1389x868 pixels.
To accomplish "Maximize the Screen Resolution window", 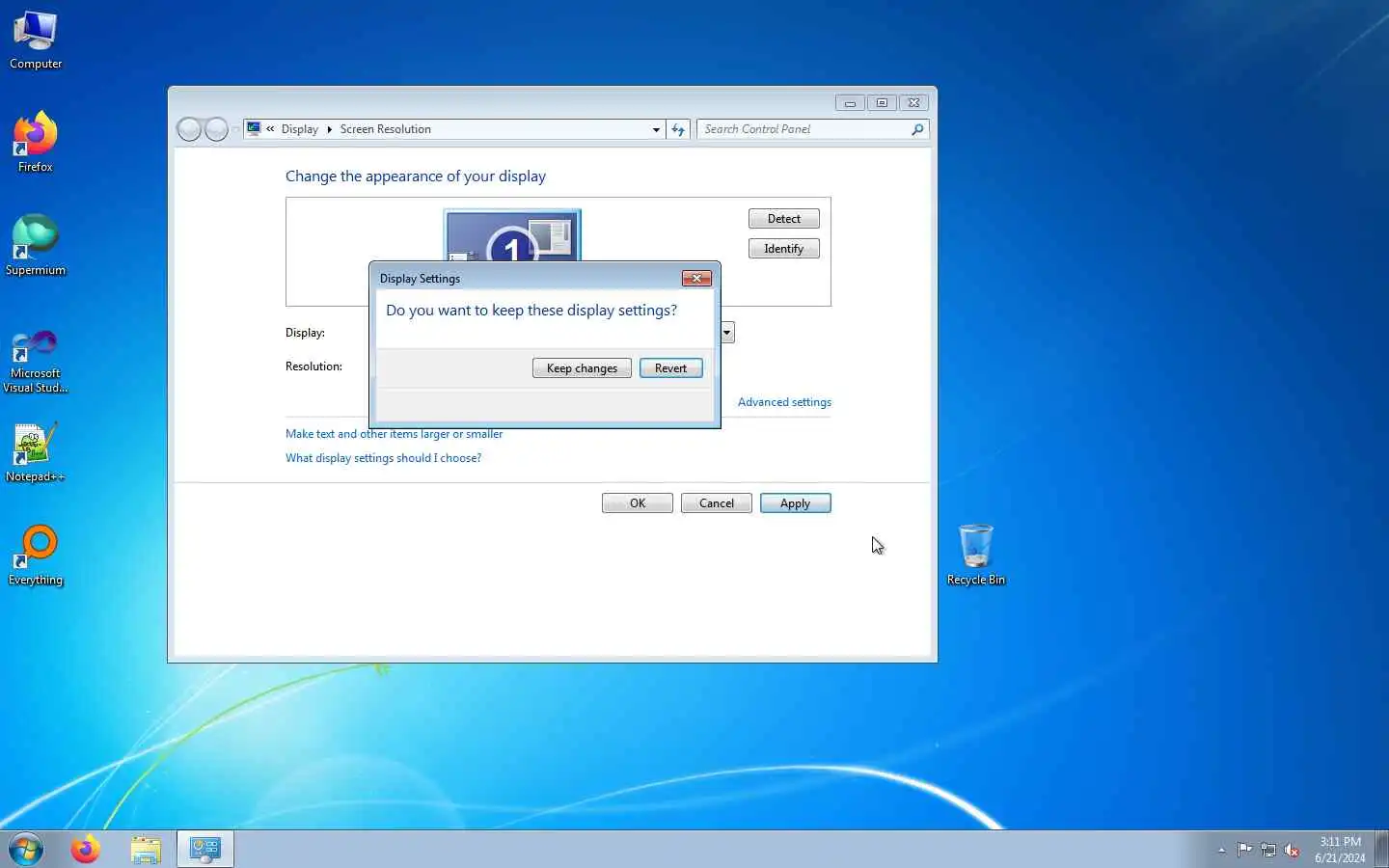I will click(x=882, y=103).
